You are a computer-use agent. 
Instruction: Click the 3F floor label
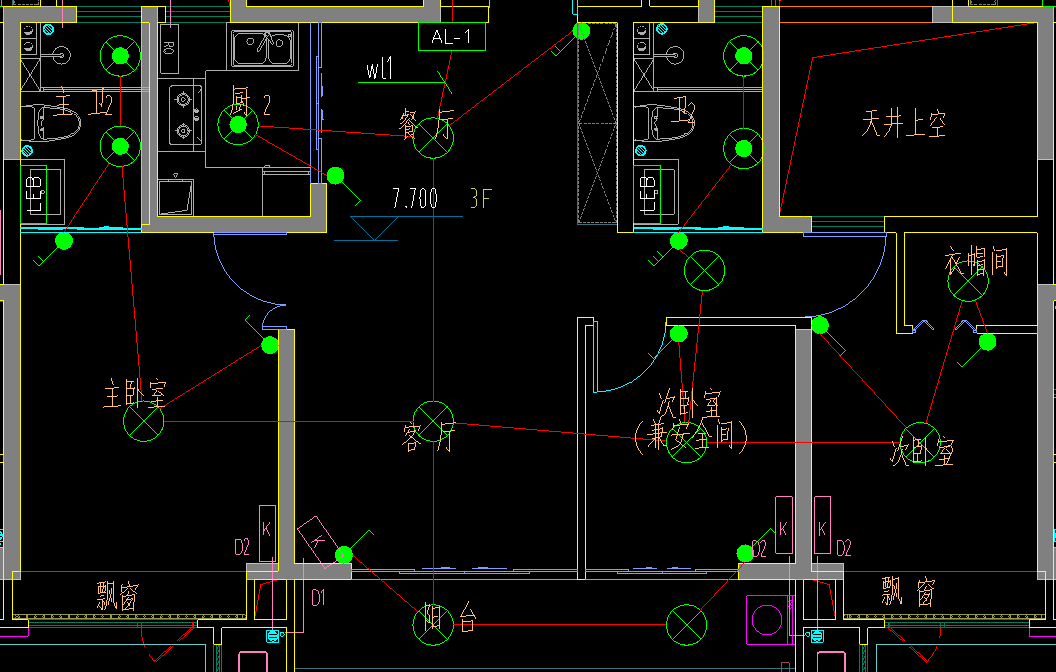(481, 198)
